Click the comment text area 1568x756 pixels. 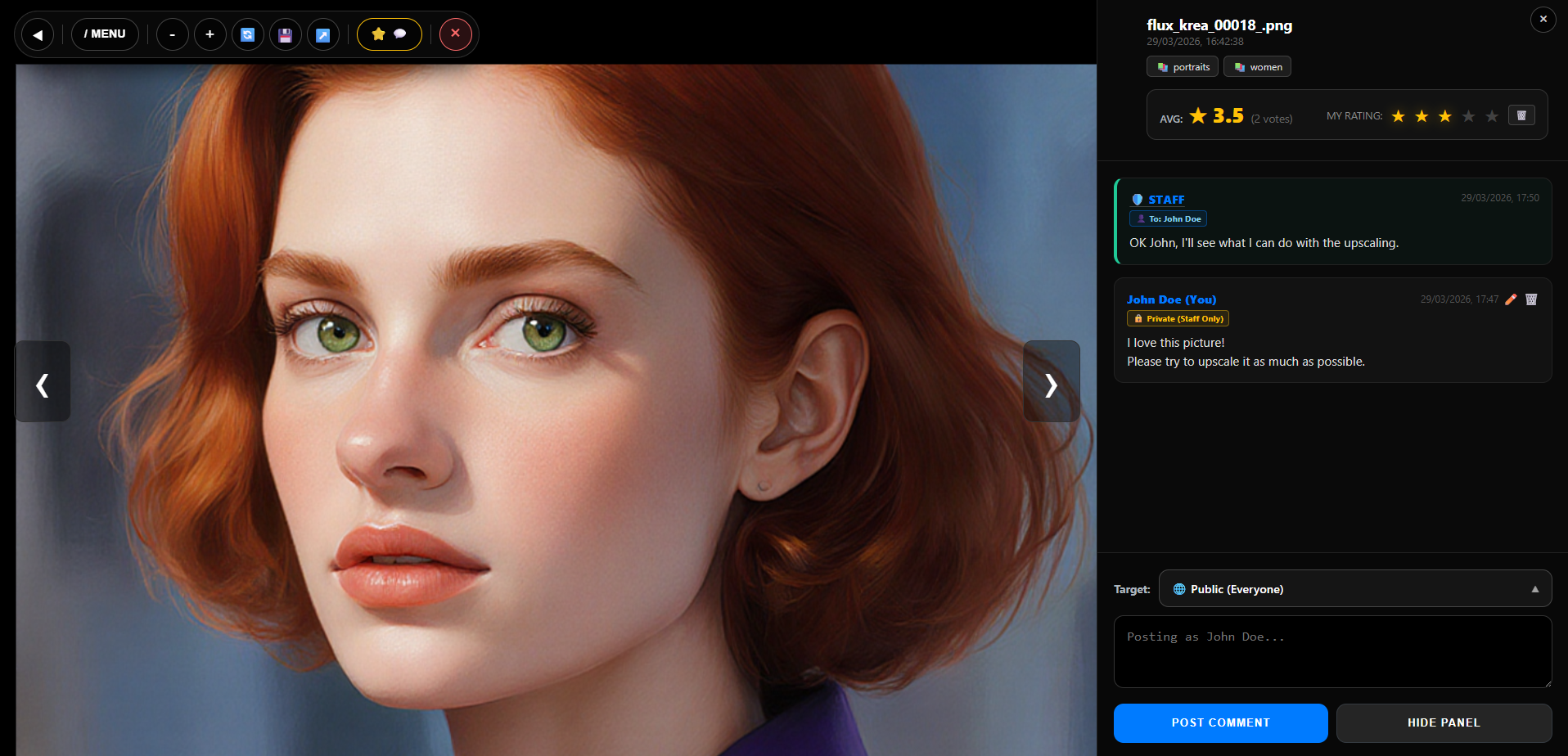(x=1332, y=652)
